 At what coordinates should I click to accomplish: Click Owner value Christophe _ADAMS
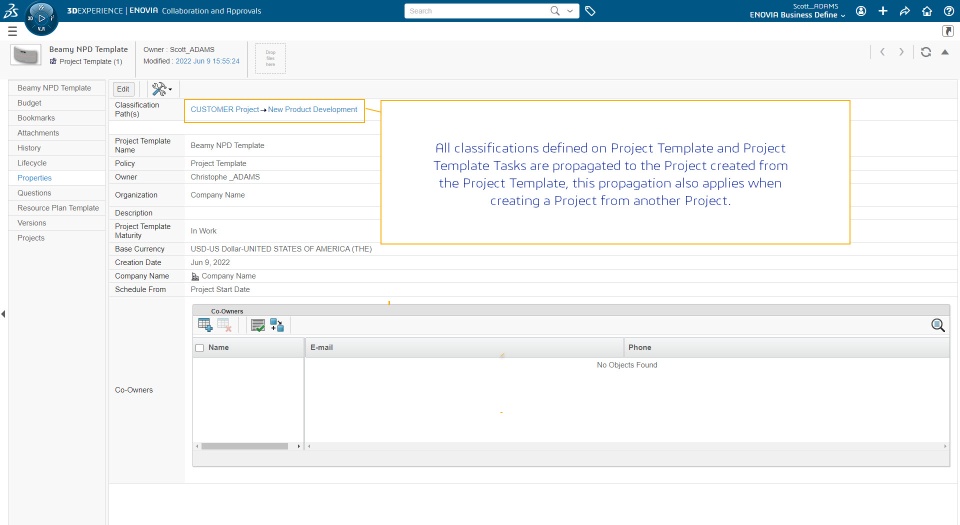225,177
